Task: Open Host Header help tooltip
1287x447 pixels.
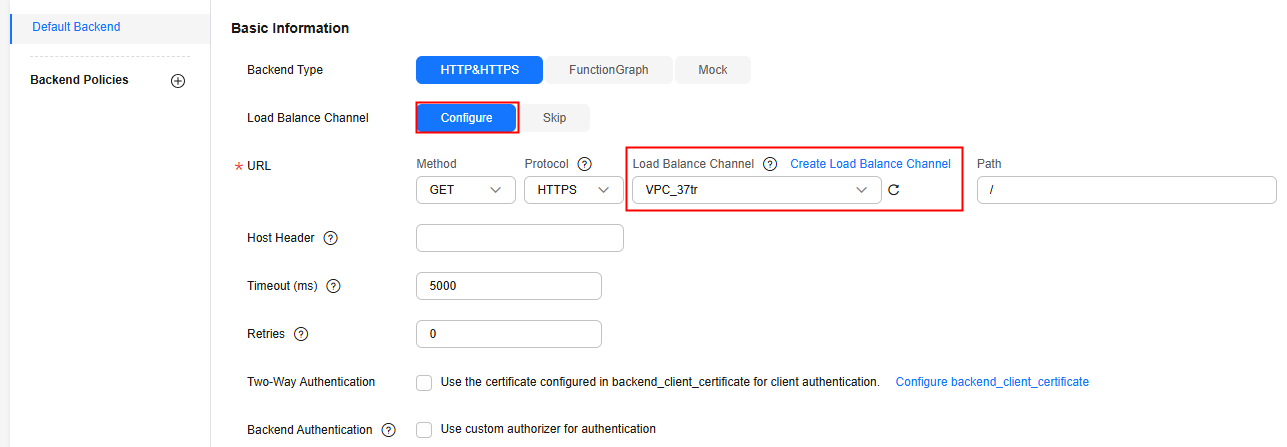Action: click(x=330, y=238)
